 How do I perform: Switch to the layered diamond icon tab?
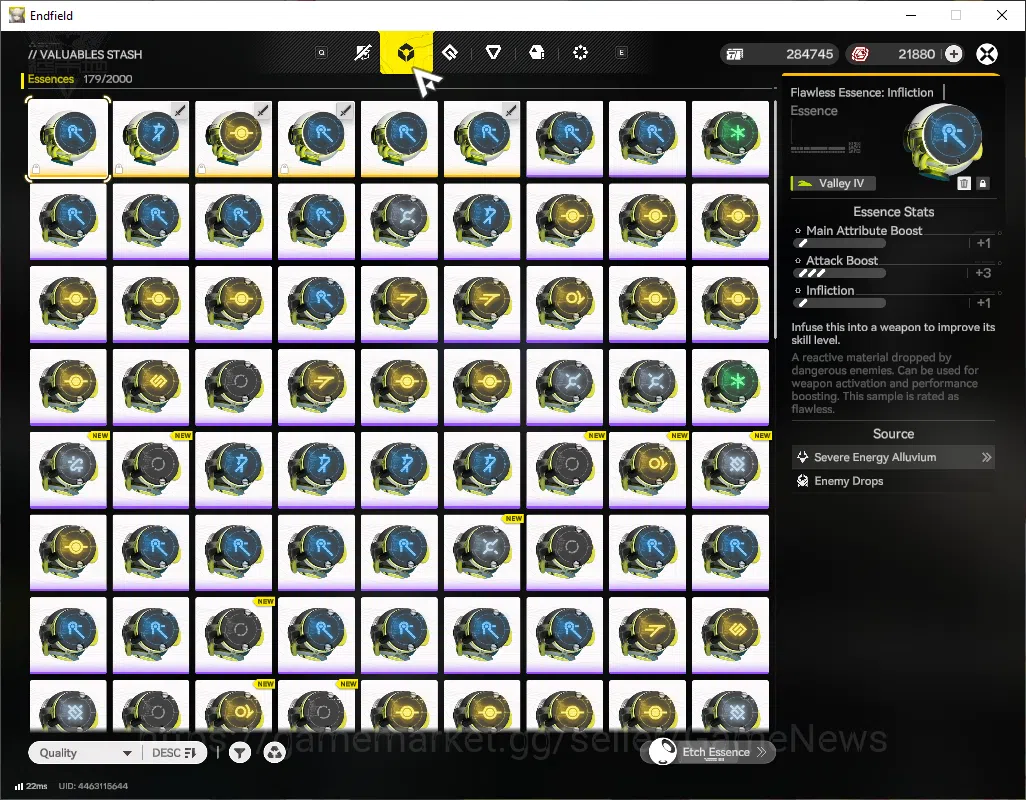[x=450, y=52]
